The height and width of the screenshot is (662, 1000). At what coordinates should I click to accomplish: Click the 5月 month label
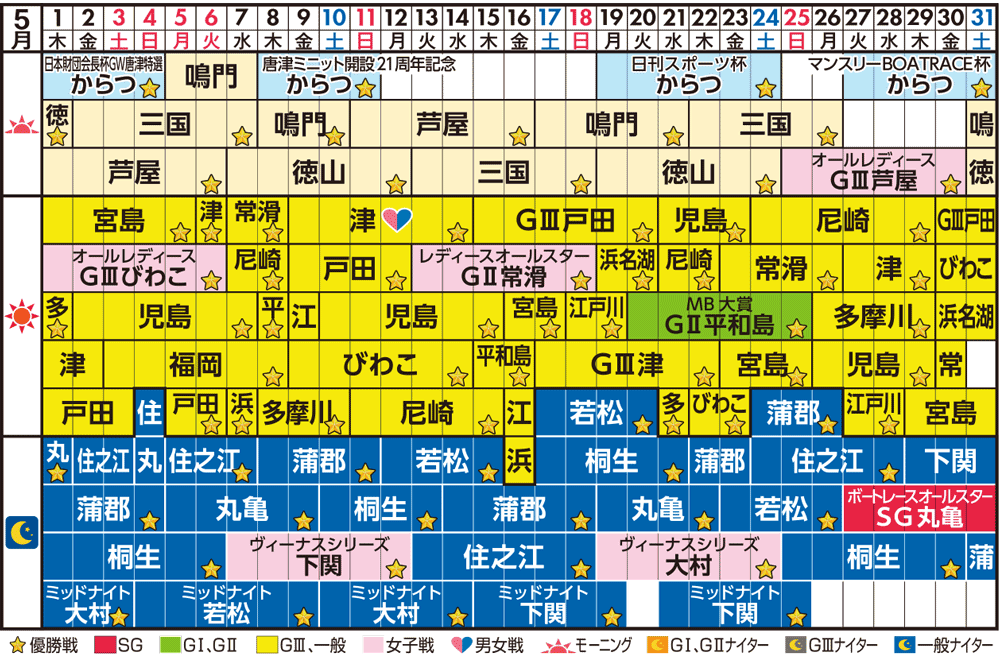pos(22,28)
